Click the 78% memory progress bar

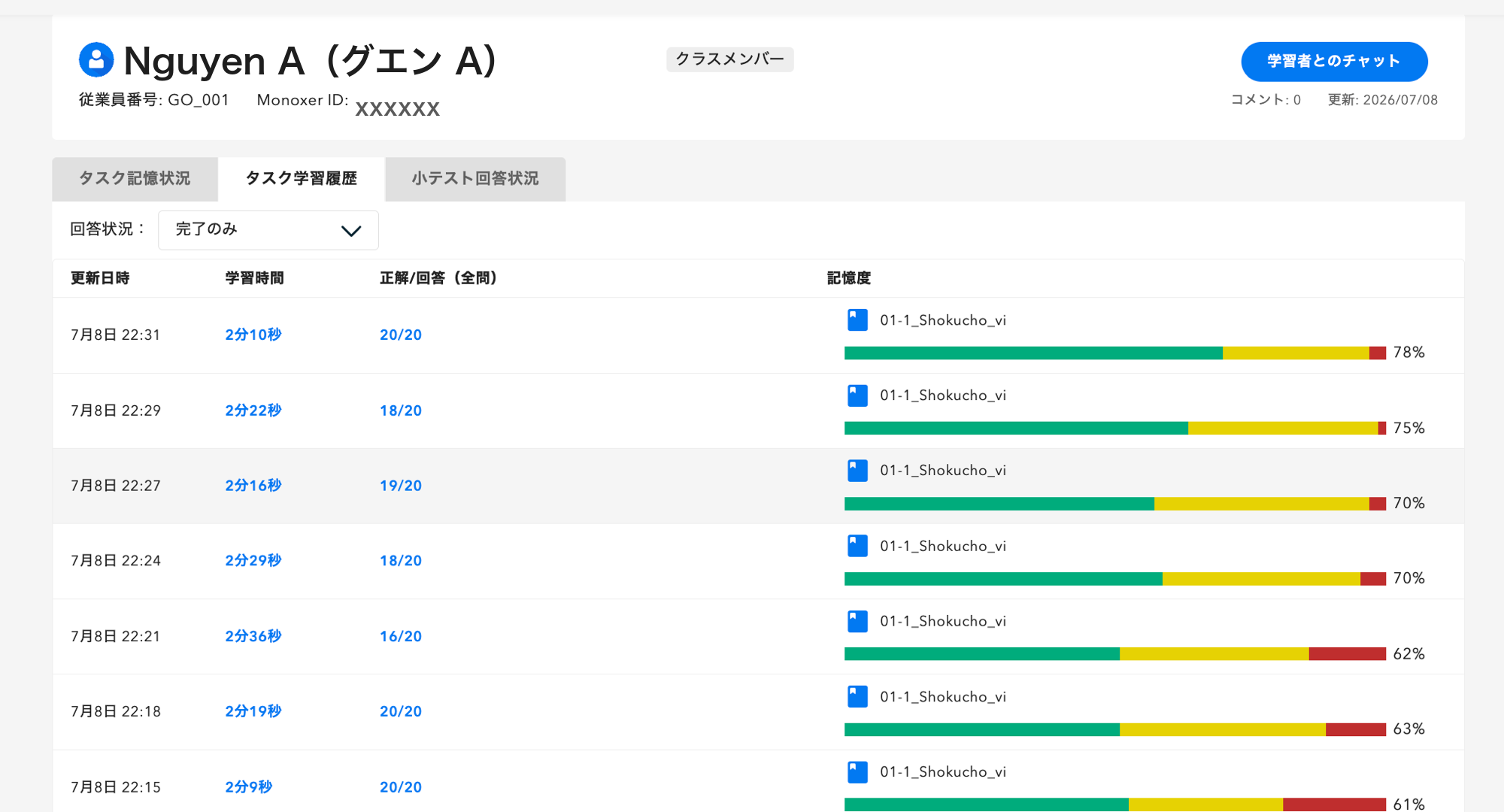point(1115,353)
